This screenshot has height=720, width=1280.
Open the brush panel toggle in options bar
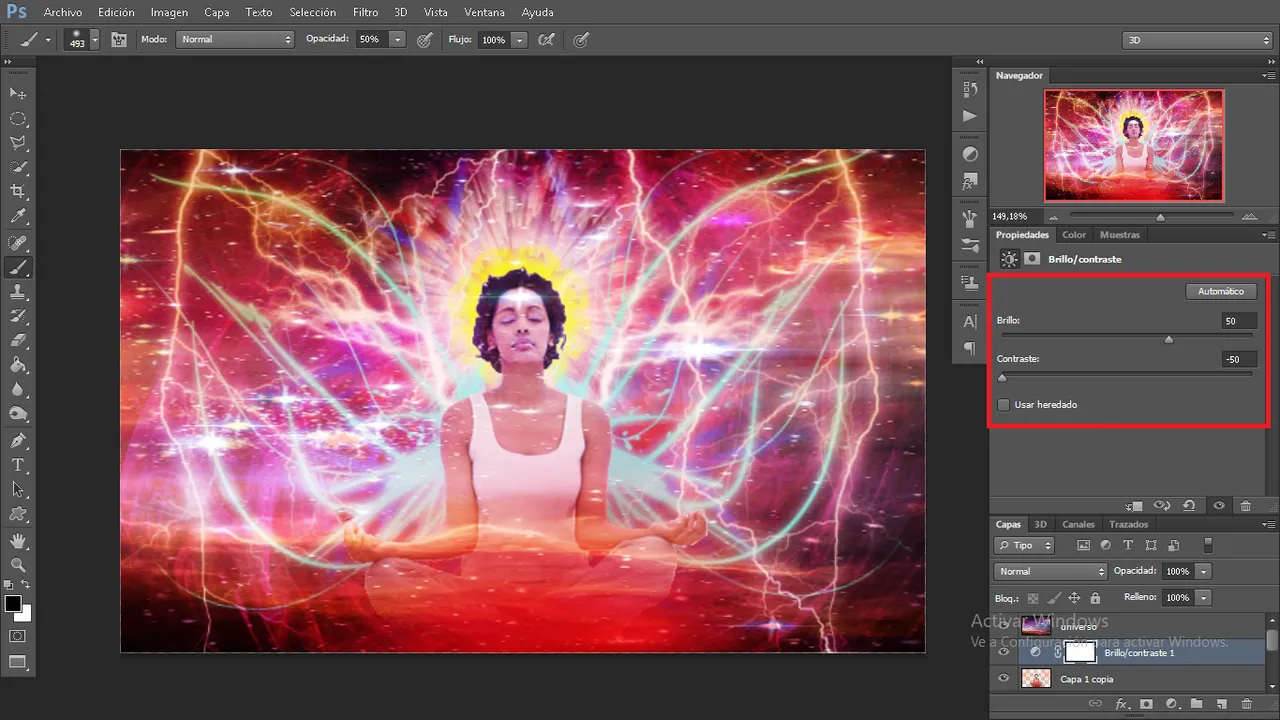(x=119, y=40)
